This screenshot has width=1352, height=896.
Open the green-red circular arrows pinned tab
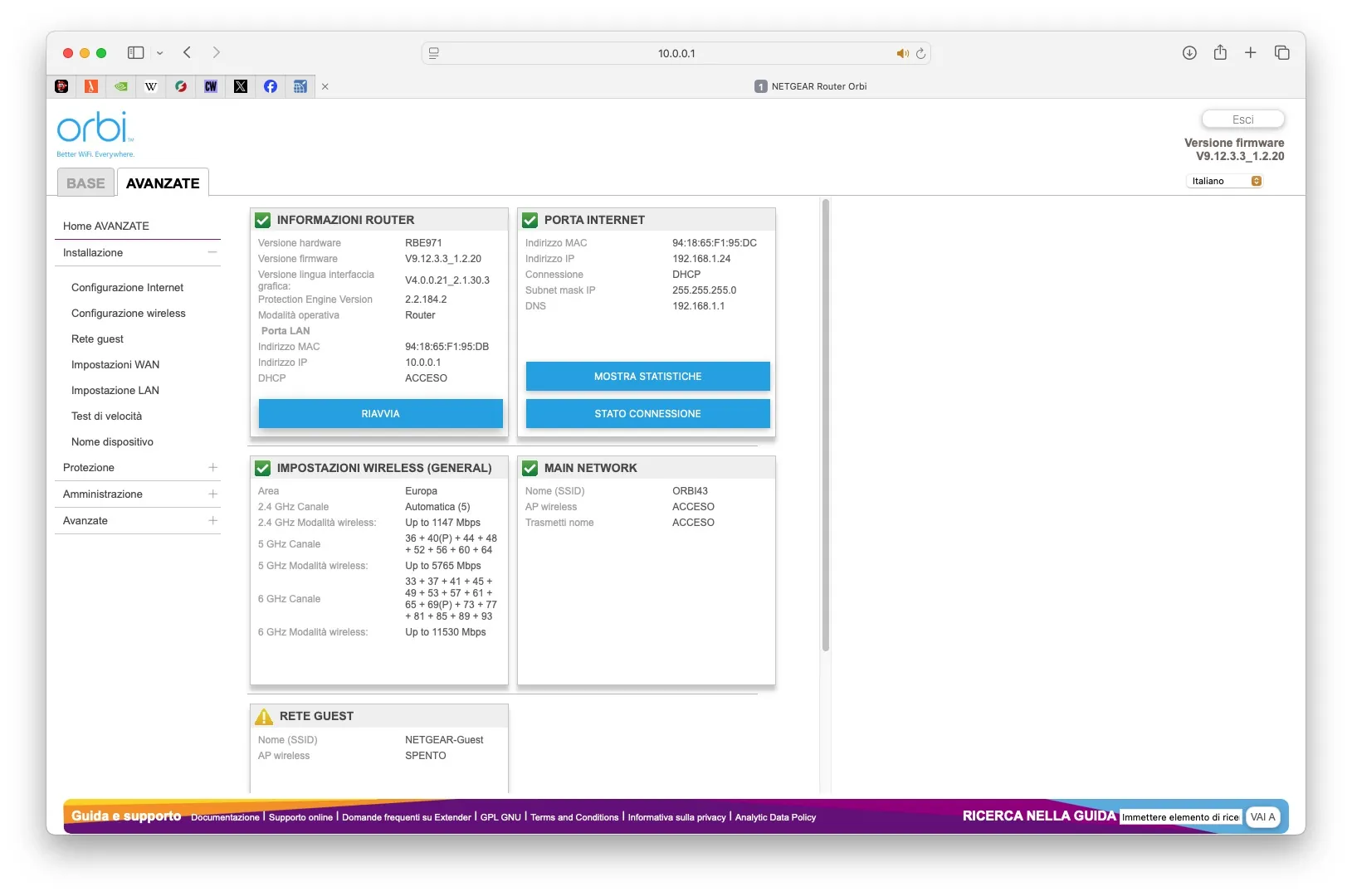coord(181,86)
